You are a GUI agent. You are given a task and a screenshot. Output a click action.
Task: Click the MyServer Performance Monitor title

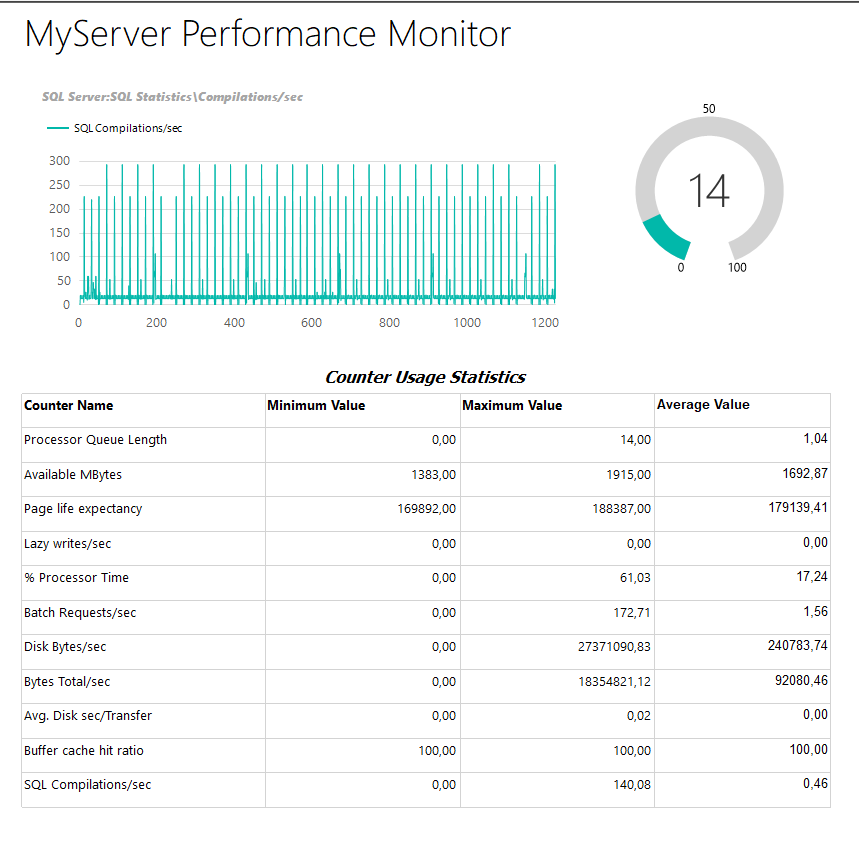(x=267, y=35)
